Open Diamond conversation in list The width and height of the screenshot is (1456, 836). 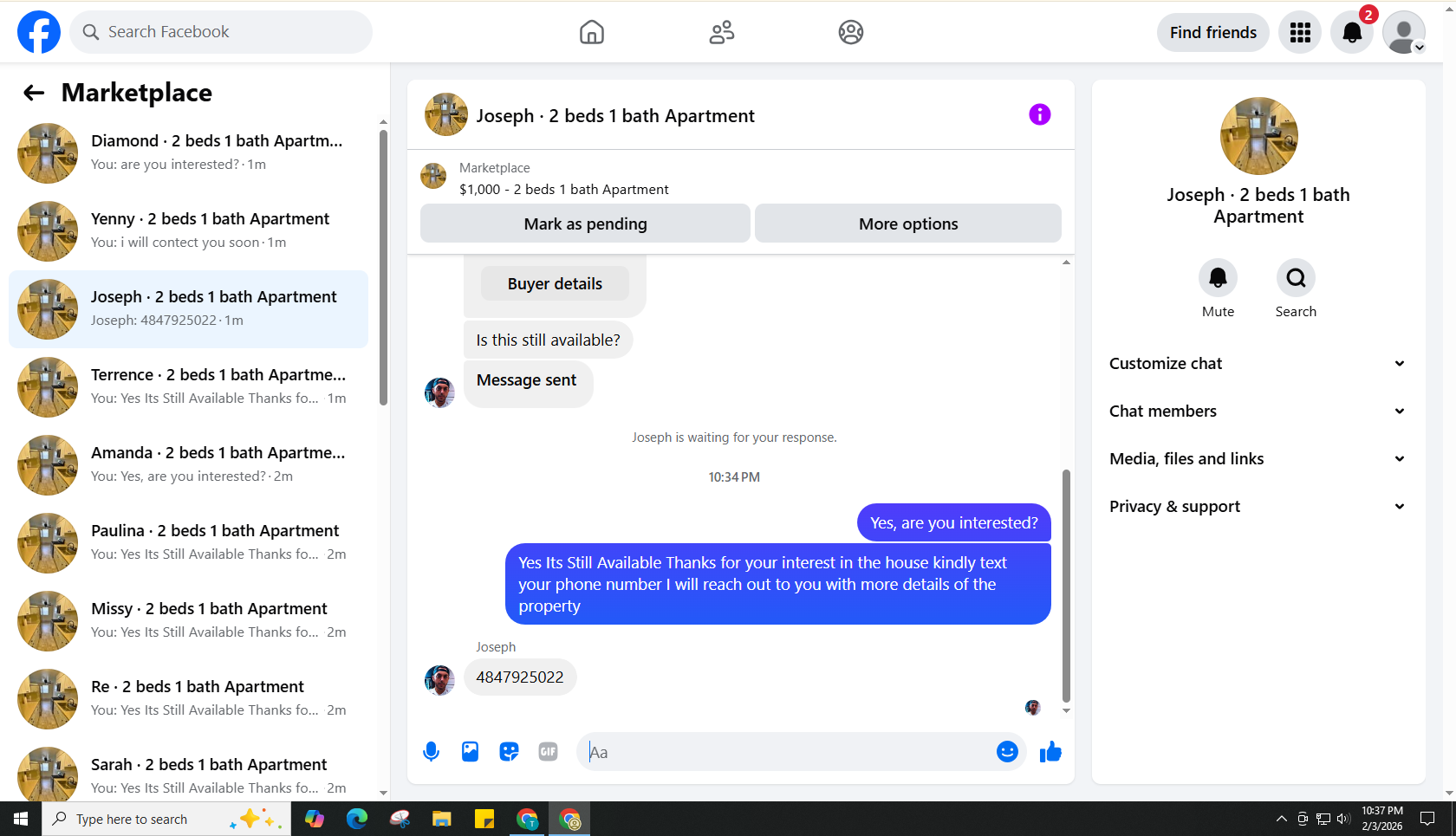(189, 153)
